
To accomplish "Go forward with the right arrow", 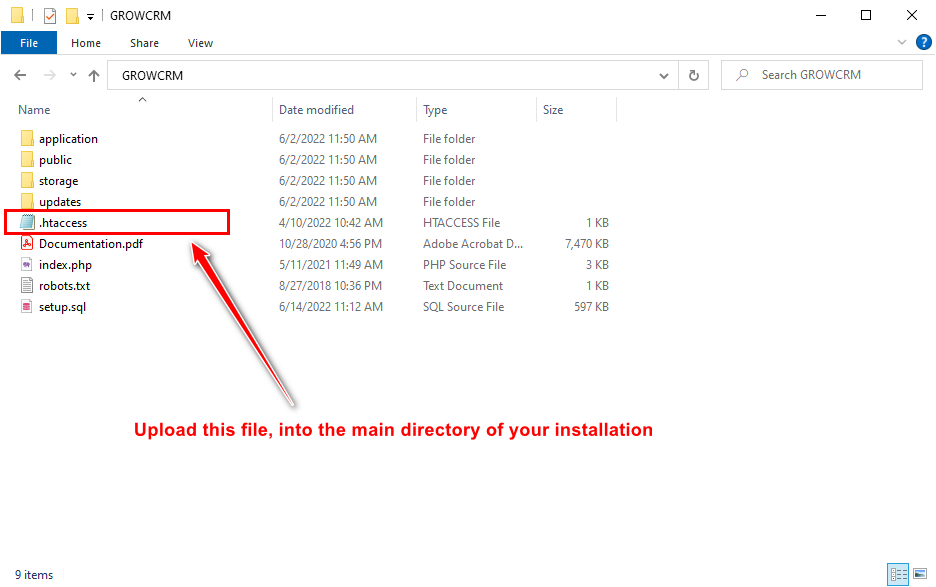I will coord(50,75).
